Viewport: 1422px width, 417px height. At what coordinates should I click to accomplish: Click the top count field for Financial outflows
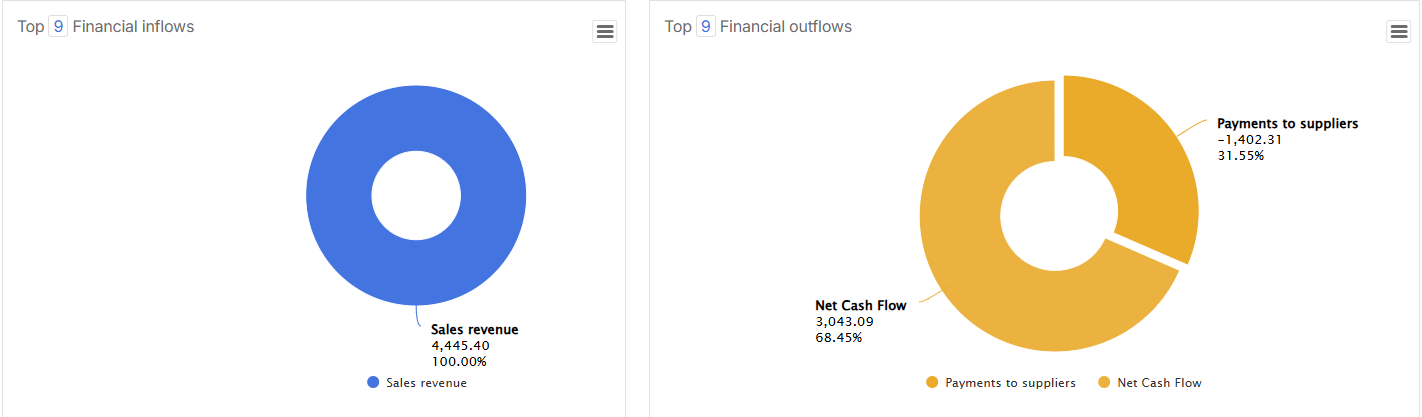coord(706,27)
